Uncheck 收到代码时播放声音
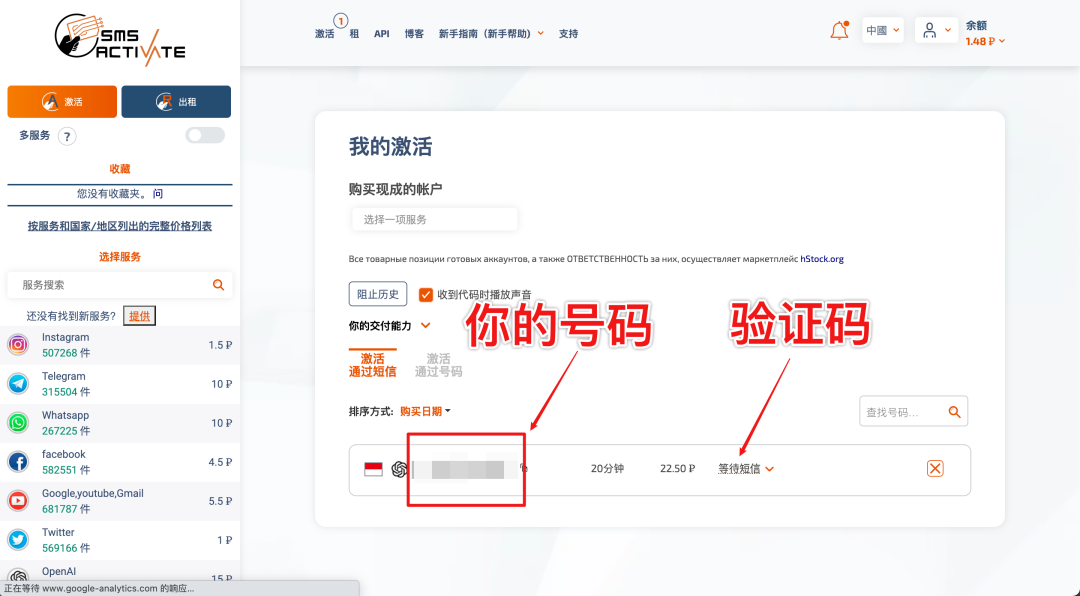The image size is (1080, 596). click(424, 293)
